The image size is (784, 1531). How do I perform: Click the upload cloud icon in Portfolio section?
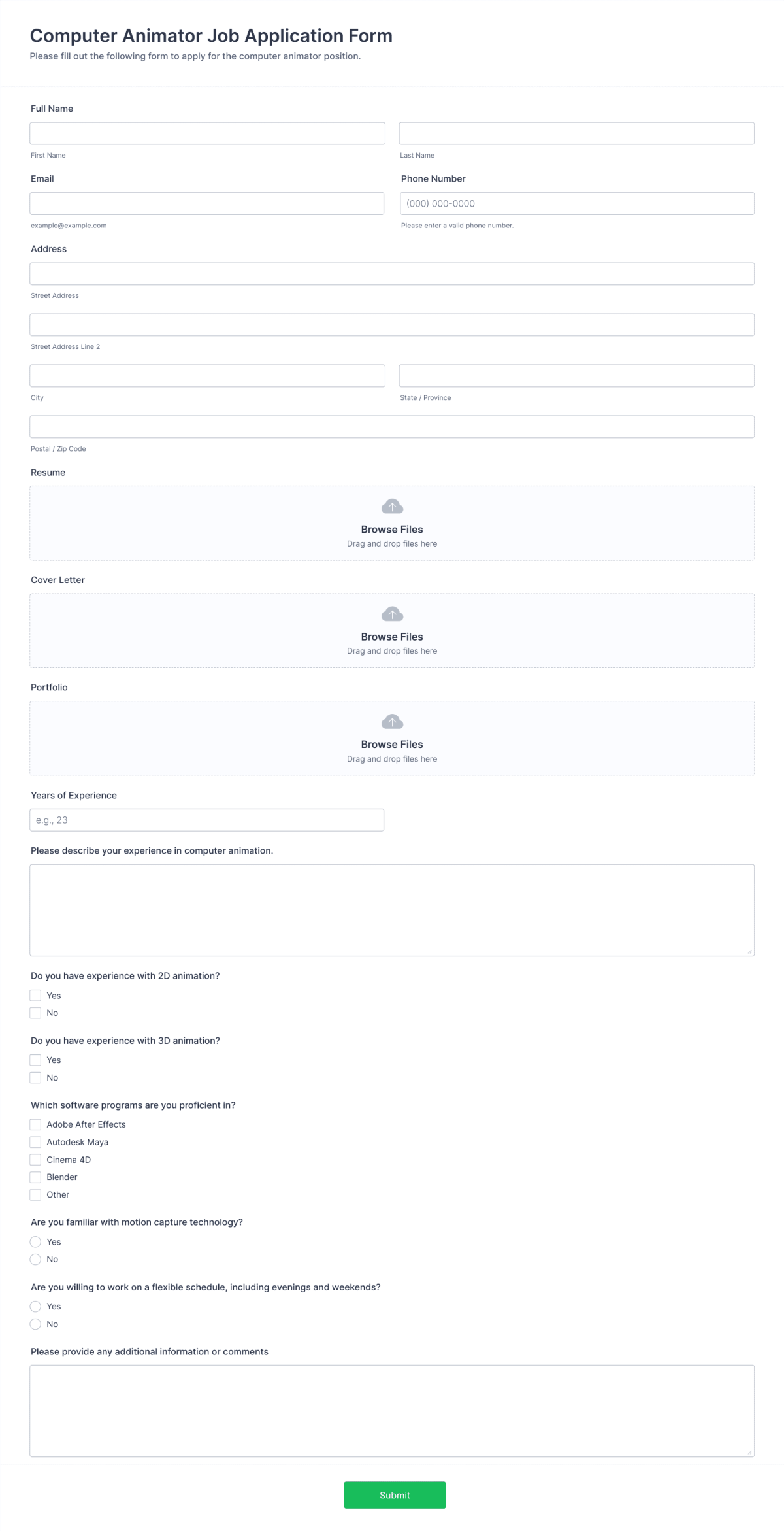392,721
